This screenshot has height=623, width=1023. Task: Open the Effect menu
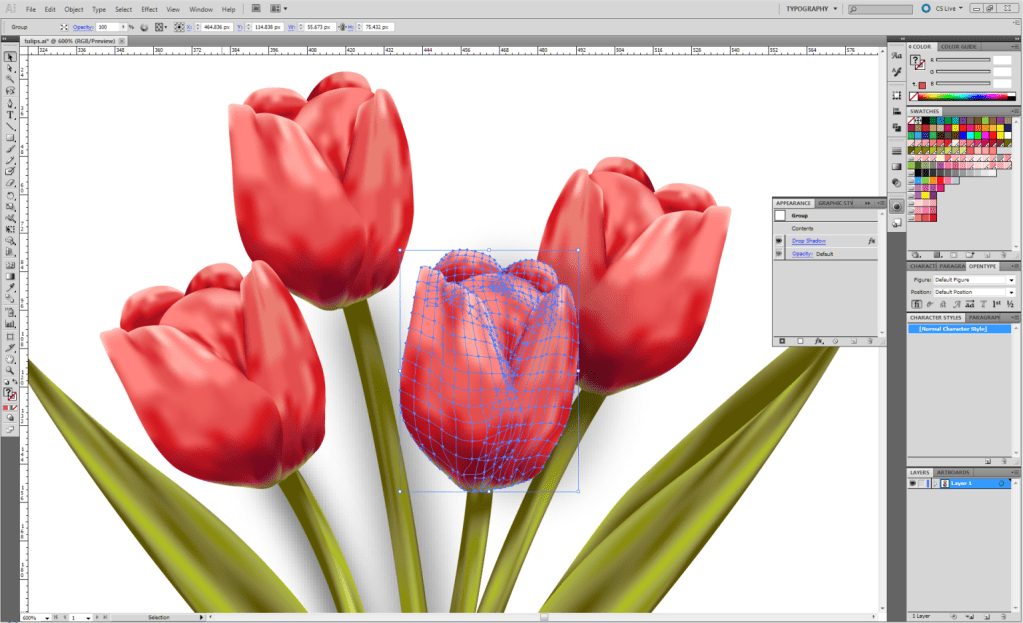pos(148,9)
